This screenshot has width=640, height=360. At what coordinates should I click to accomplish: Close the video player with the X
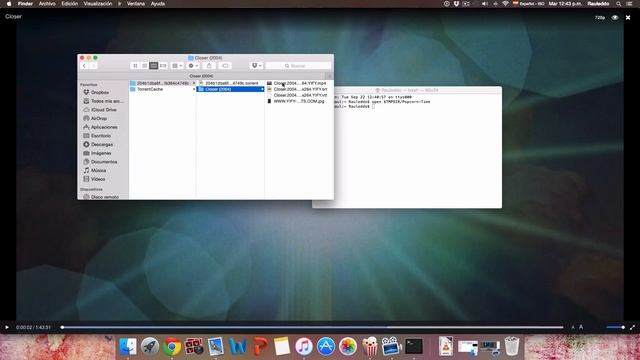point(628,18)
